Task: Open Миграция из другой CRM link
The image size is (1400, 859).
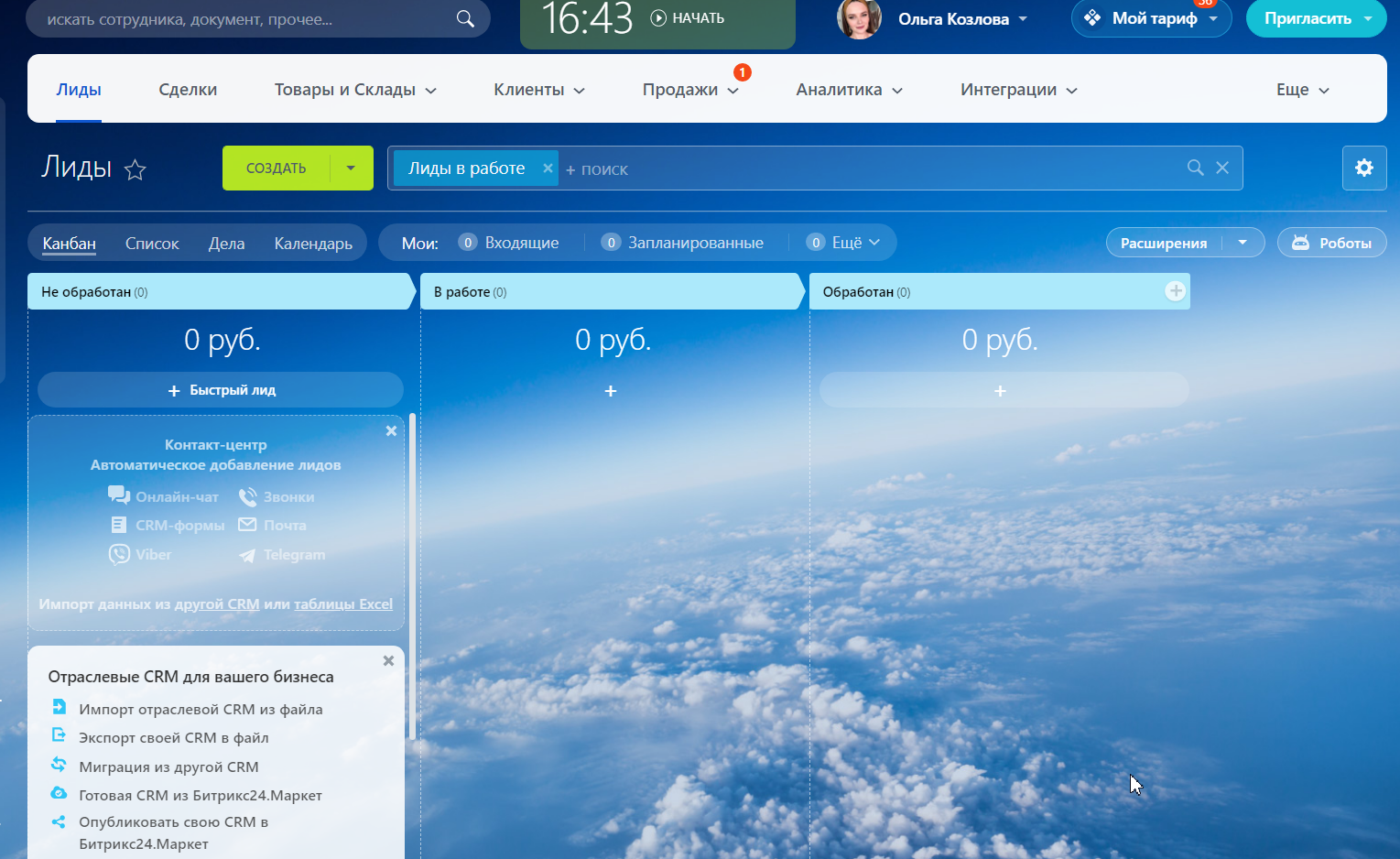Action: tap(168, 767)
